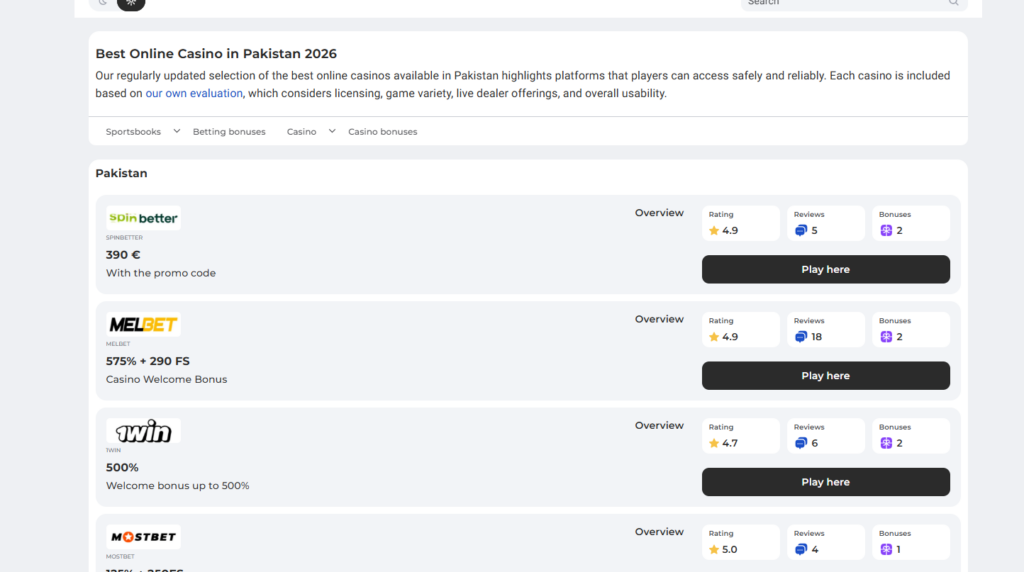Open the SpinBetter Overview link

659,213
